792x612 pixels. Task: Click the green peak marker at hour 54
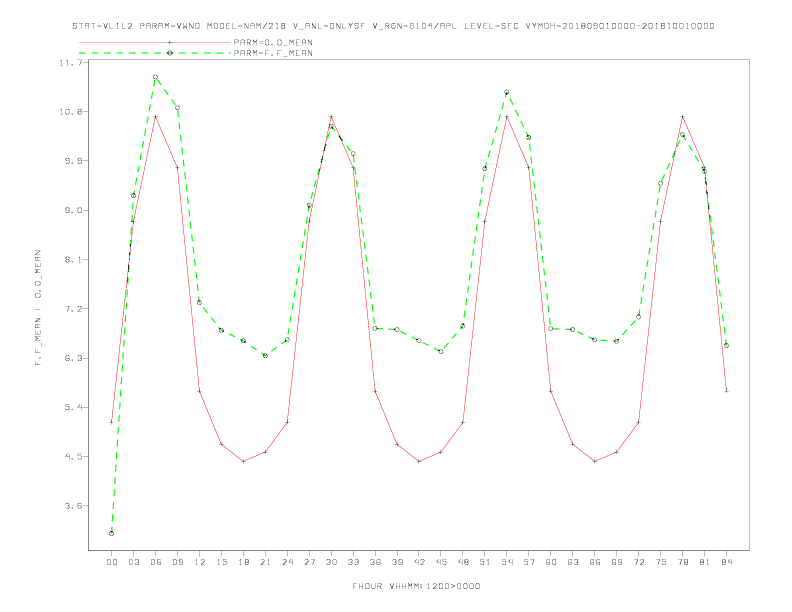click(507, 92)
